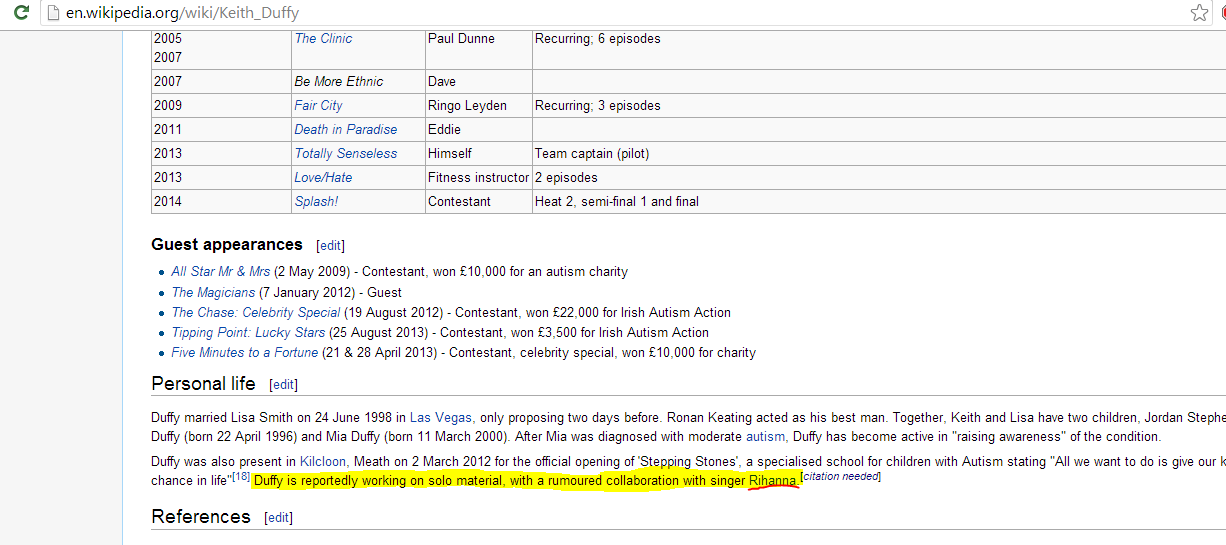1226x545 pixels.
Task: Select the Himself role cell
Action: pos(478,154)
